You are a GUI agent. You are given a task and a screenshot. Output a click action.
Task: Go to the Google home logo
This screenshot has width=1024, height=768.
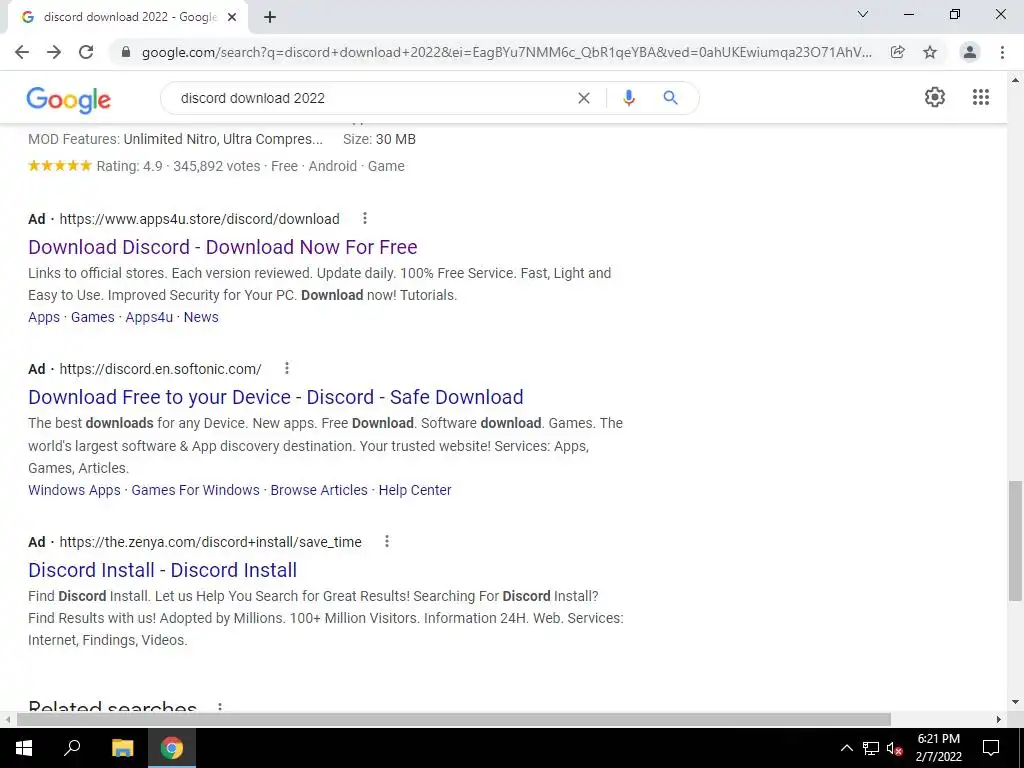69,99
